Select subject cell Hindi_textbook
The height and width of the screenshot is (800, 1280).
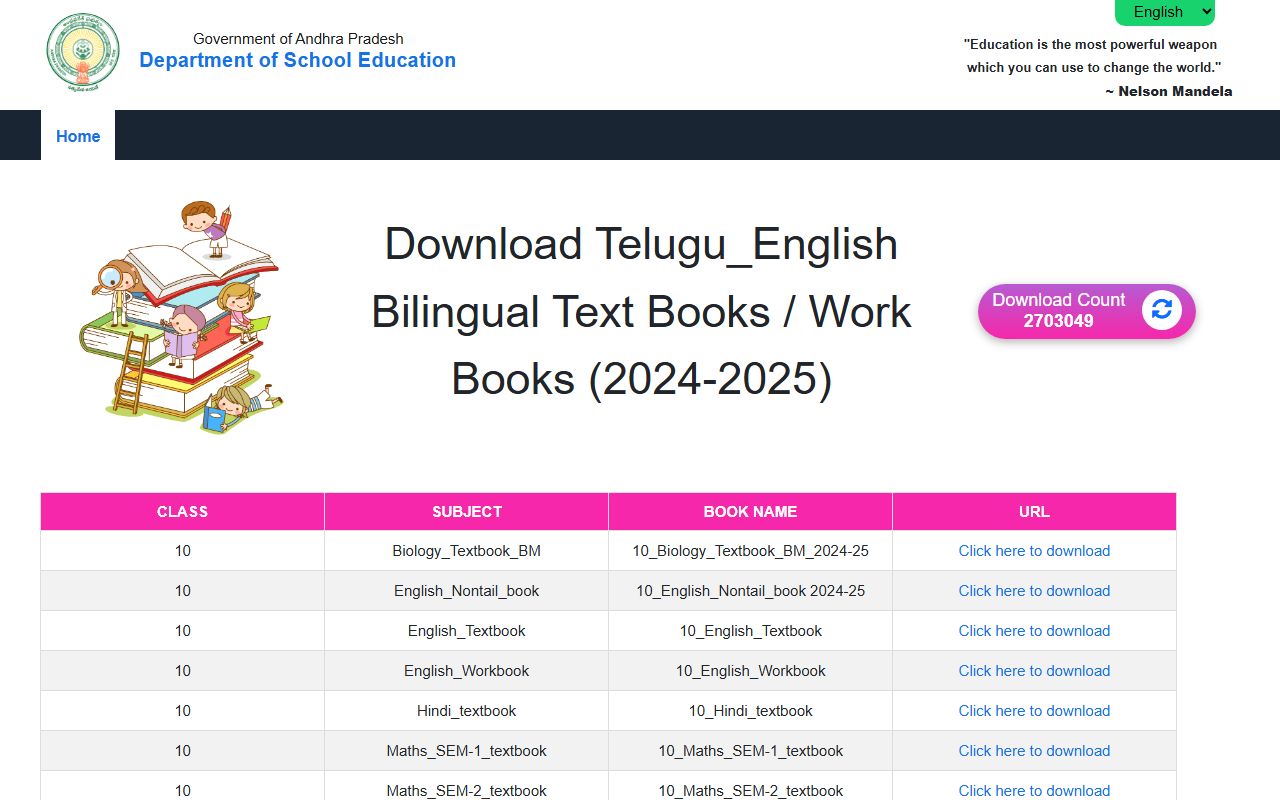[467, 711]
